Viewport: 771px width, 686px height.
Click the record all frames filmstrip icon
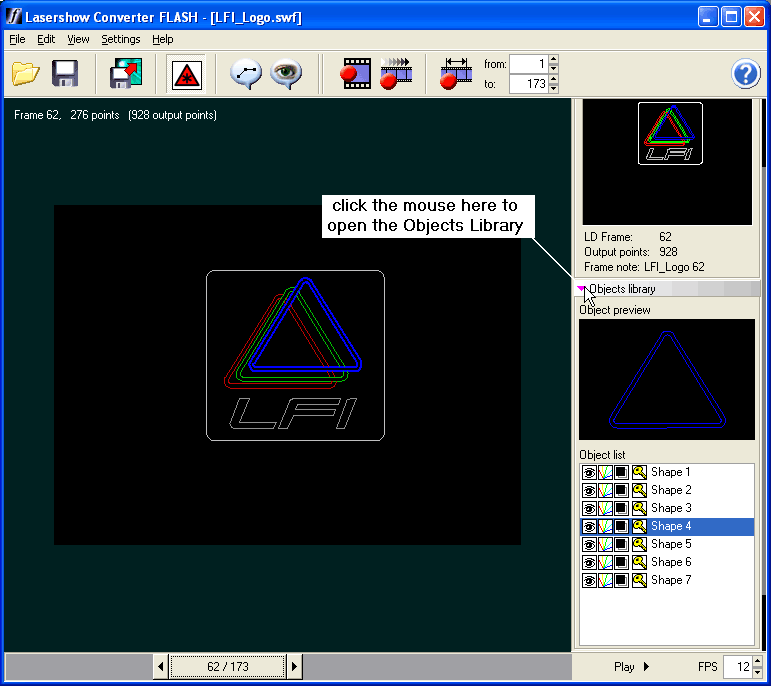[x=396, y=74]
